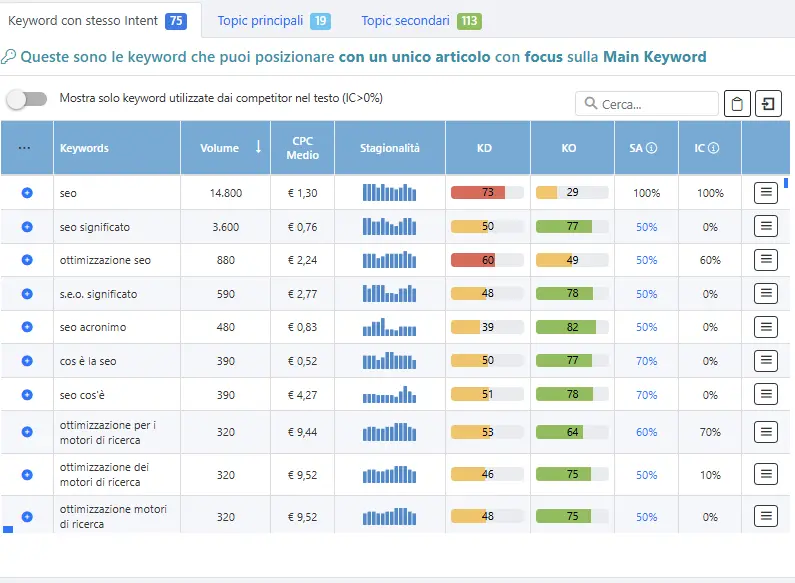Open the 'Topic principali' tab
This screenshot has width=795, height=583.
pyautogui.click(x=274, y=21)
